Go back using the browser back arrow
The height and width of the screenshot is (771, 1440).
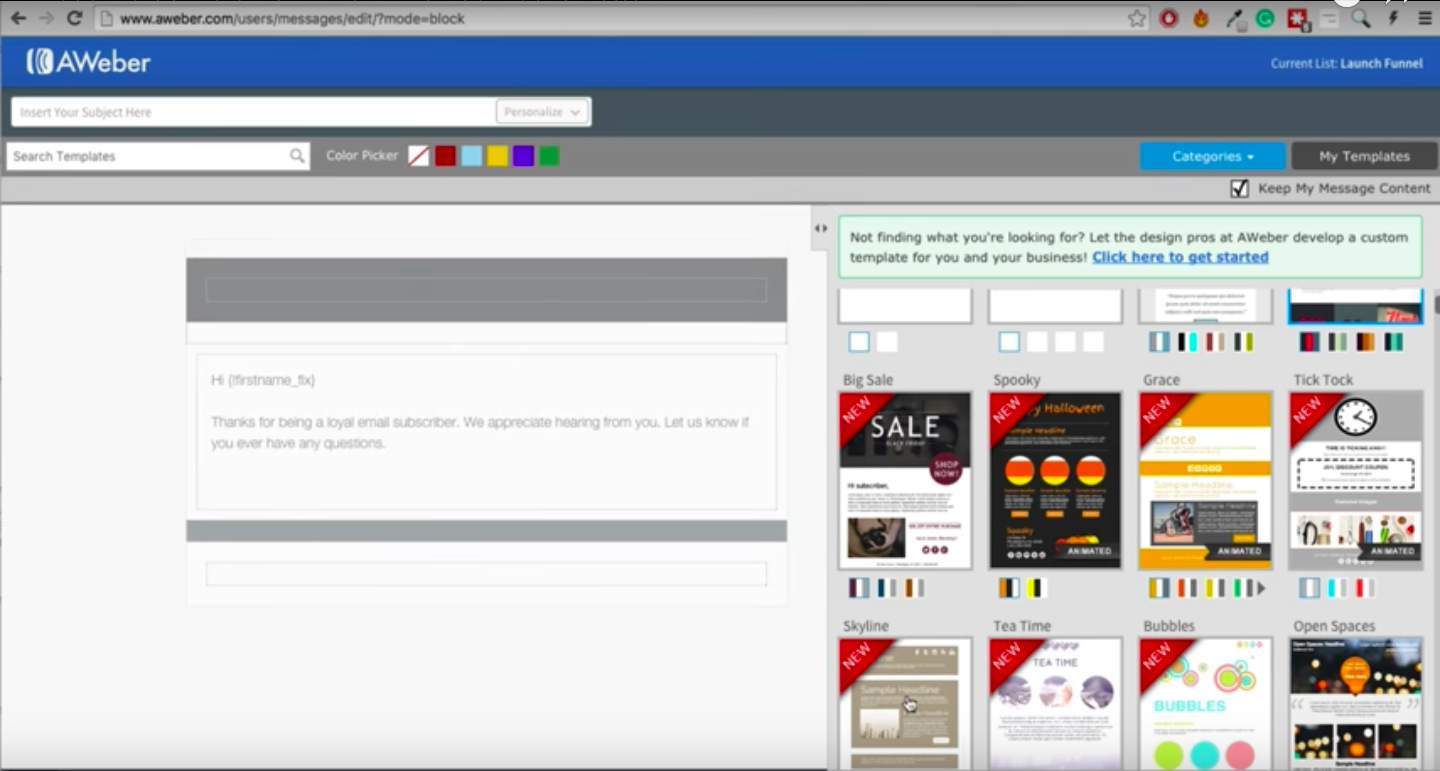pyautogui.click(x=18, y=18)
